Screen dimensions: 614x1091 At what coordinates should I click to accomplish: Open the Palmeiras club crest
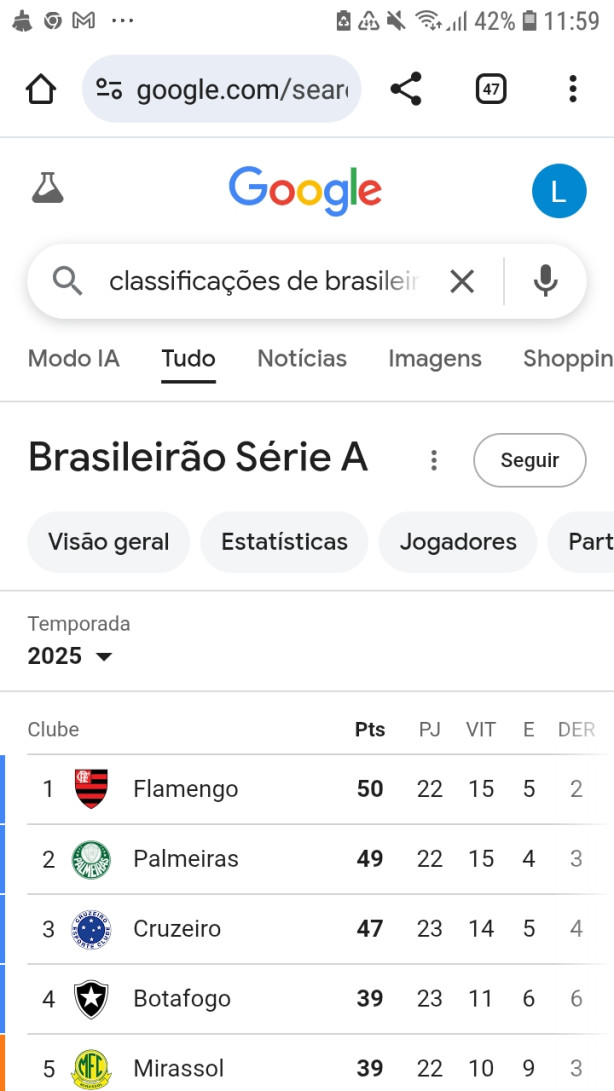coord(91,859)
